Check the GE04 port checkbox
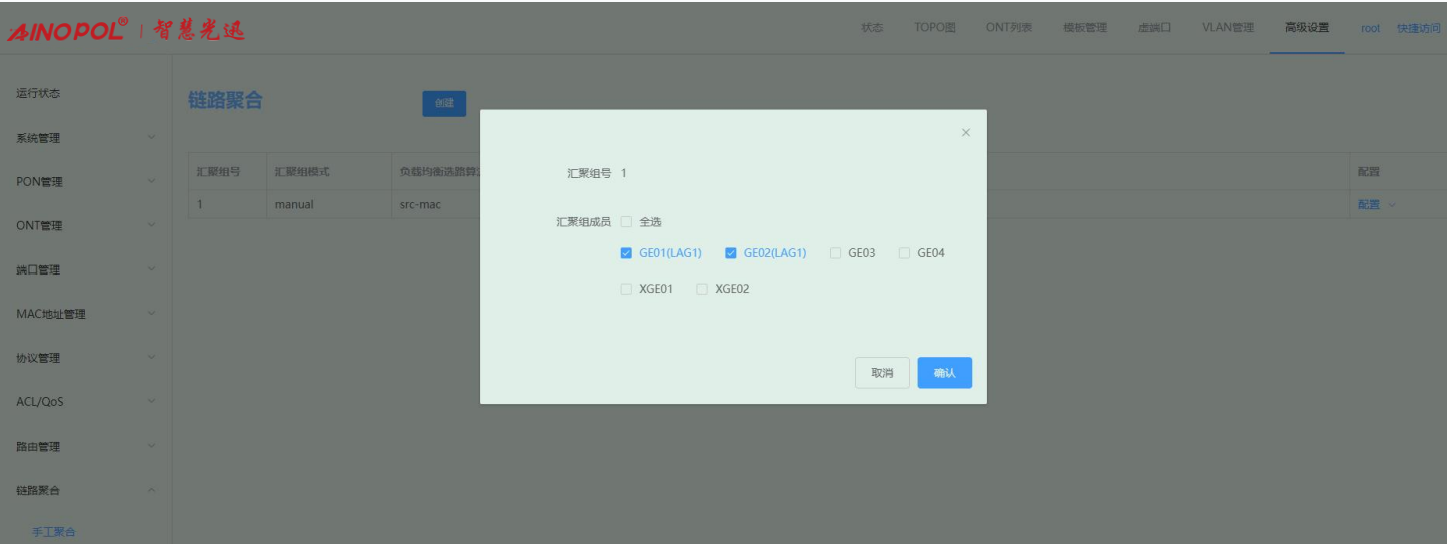Screen dimensions: 1447x544 pos(904,253)
